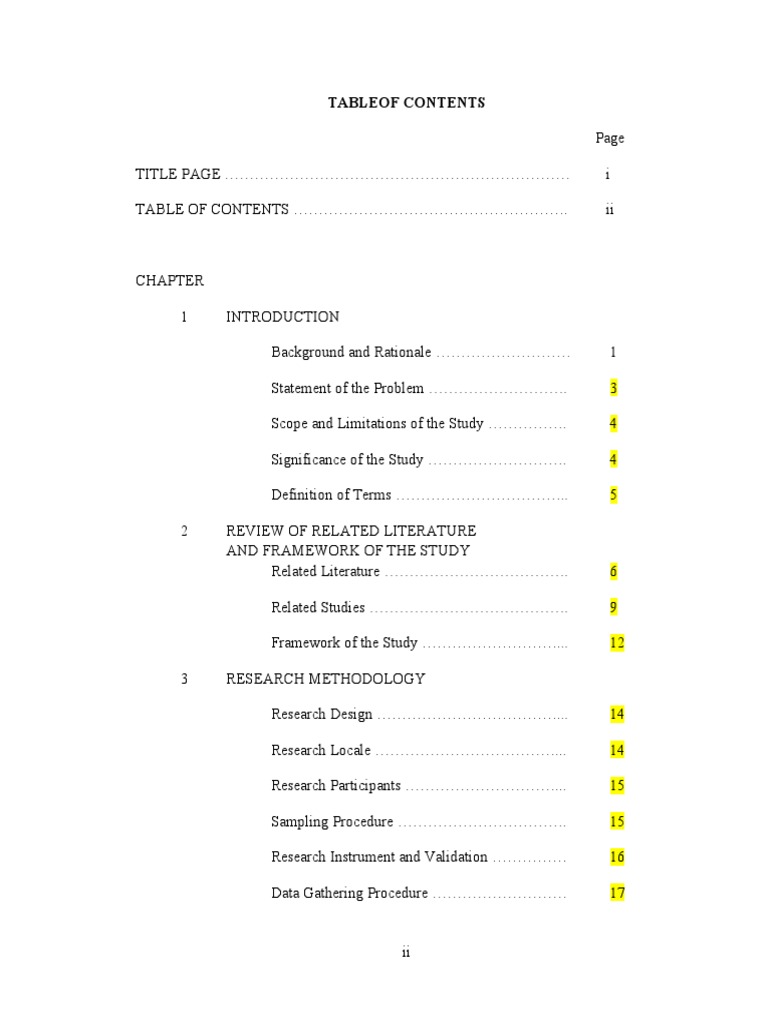Open the "Background and Rationale" entry

[x=351, y=352]
